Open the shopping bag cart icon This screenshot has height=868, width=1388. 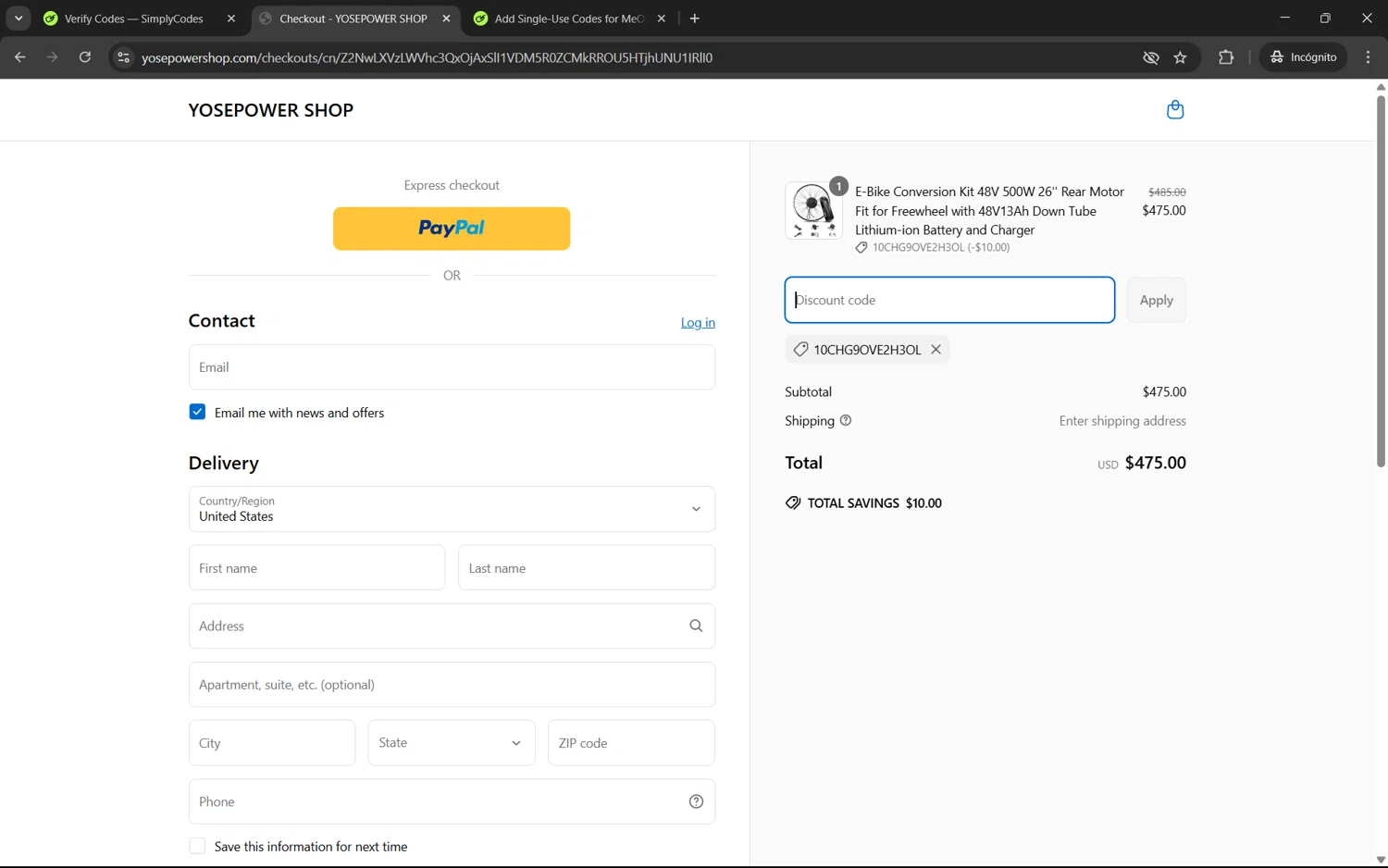click(x=1175, y=110)
